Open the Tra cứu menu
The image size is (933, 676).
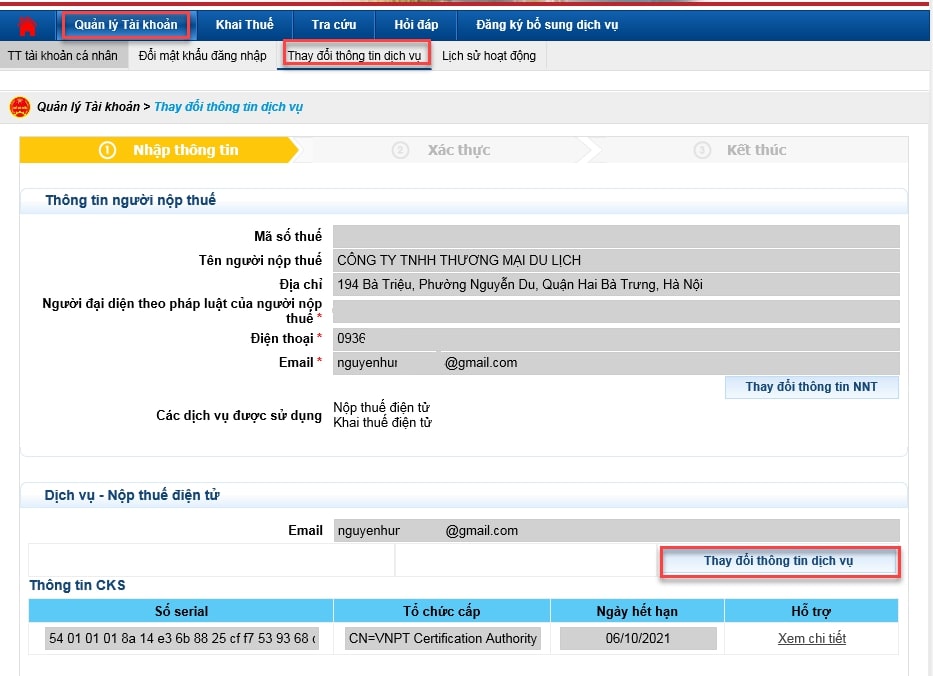(x=334, y=25)
